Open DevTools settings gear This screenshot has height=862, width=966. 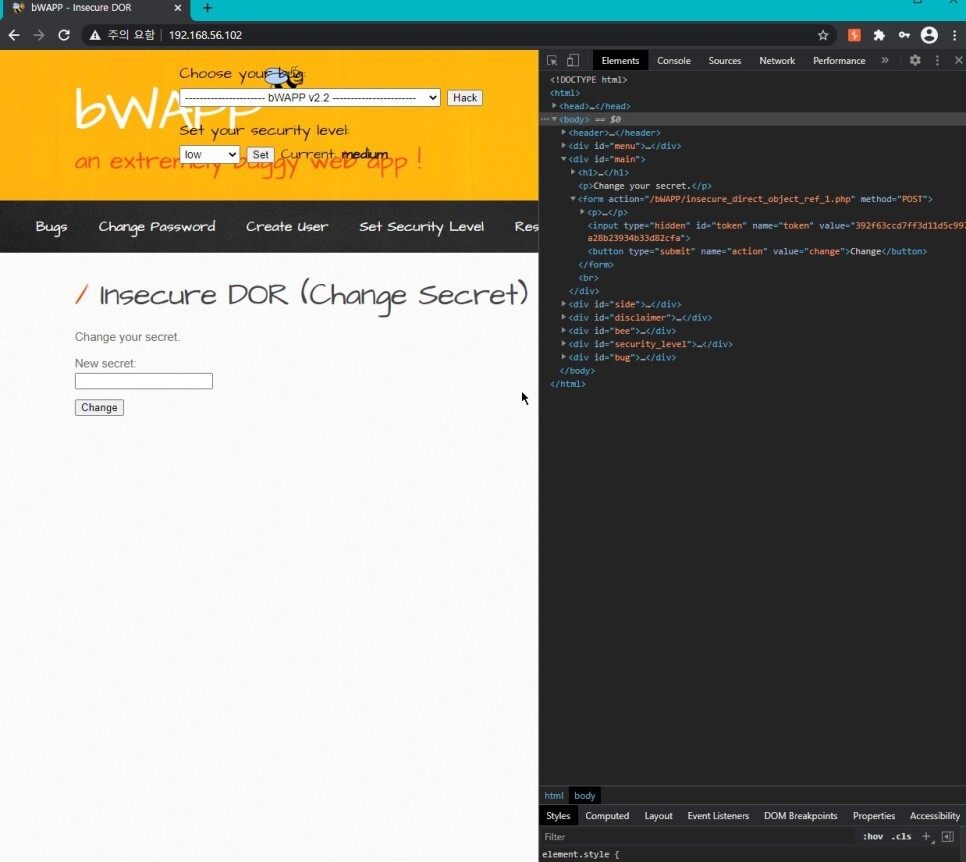[915, 60]
